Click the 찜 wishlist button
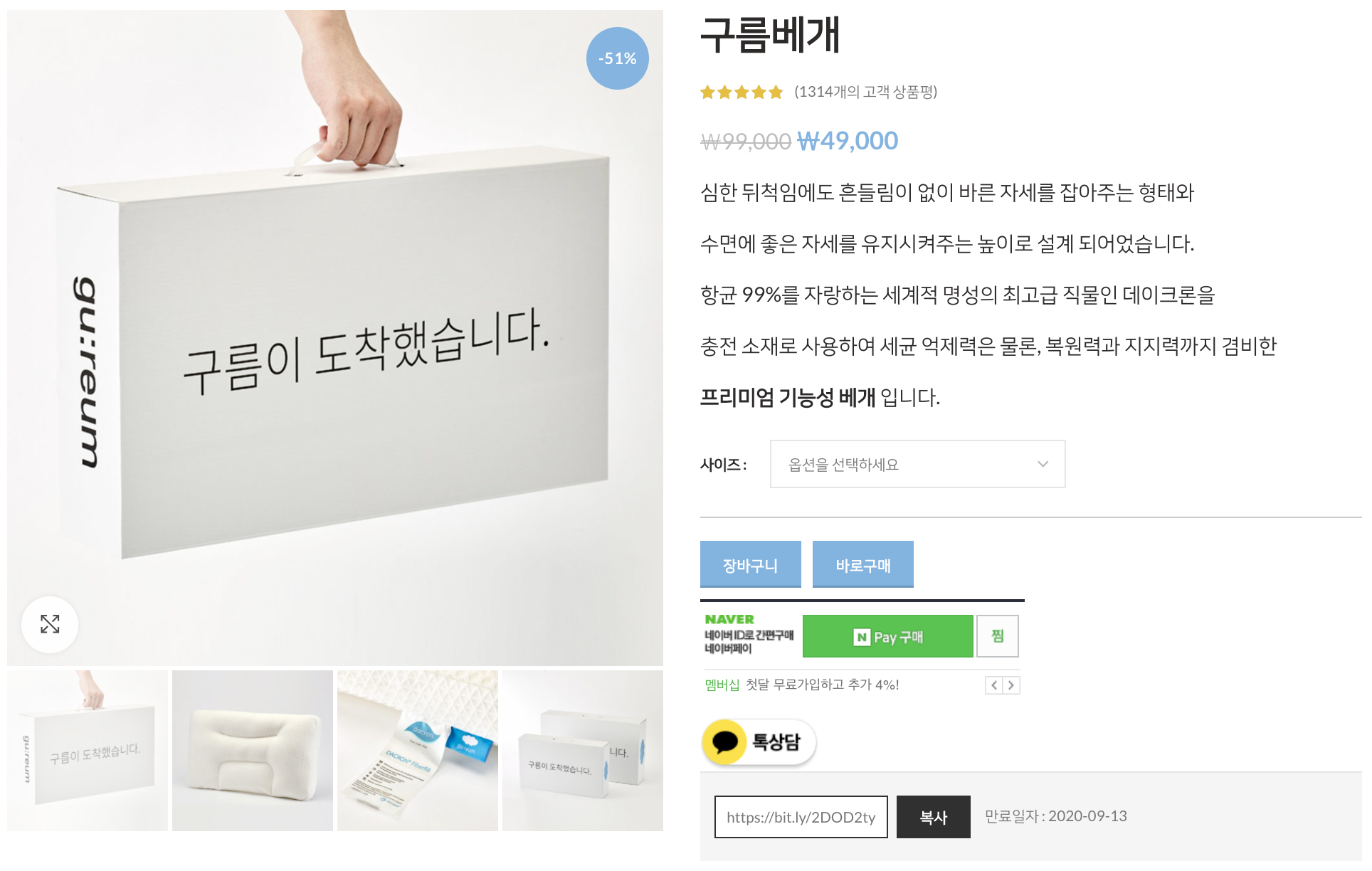Image resolution: width=1372 pixels, height=871 pixels. (997, 636)
